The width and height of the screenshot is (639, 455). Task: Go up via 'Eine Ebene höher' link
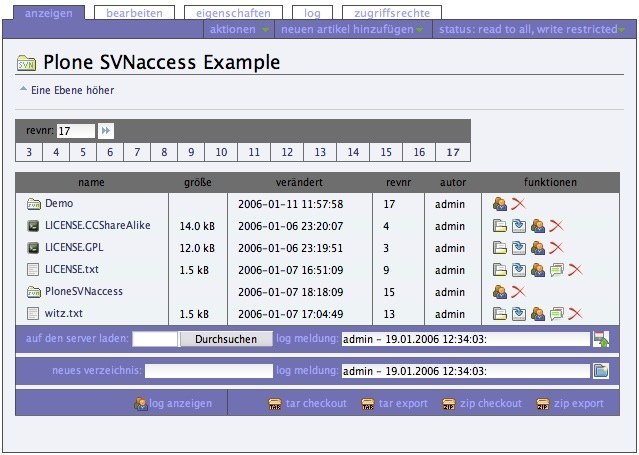point(73,90)
